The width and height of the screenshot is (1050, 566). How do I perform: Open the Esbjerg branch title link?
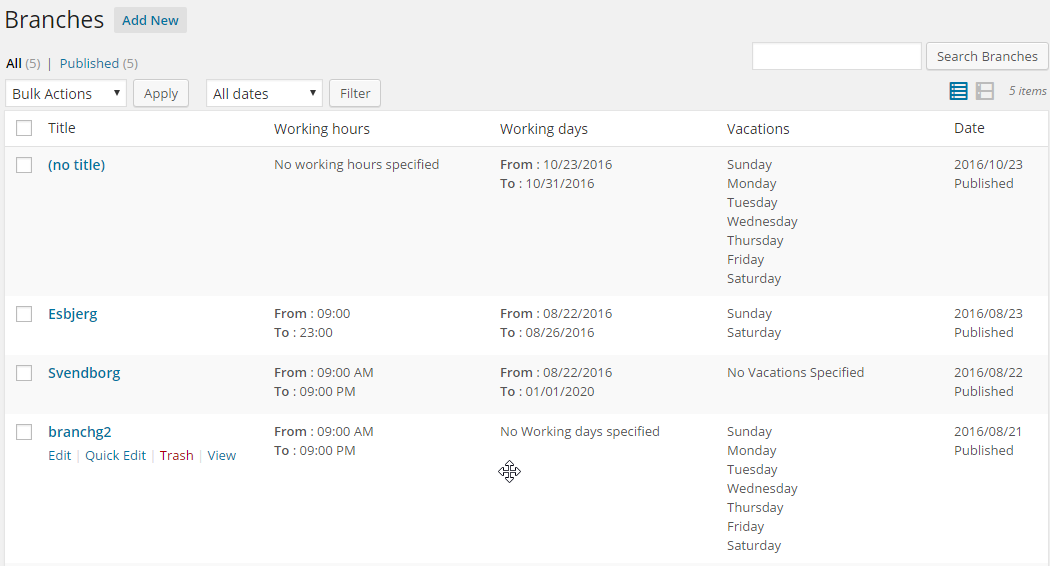73,314
